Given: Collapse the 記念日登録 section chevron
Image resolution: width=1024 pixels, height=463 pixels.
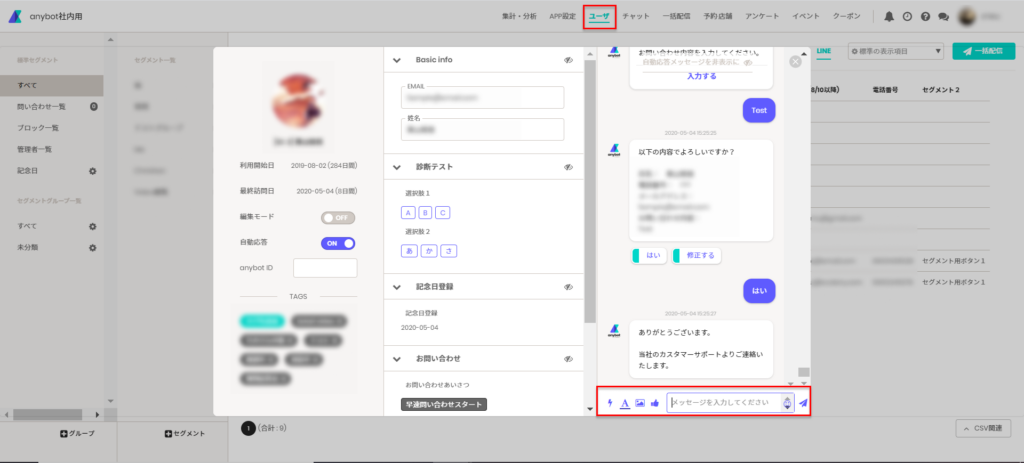Looking at the screenshot, I should tap(396, 286).
